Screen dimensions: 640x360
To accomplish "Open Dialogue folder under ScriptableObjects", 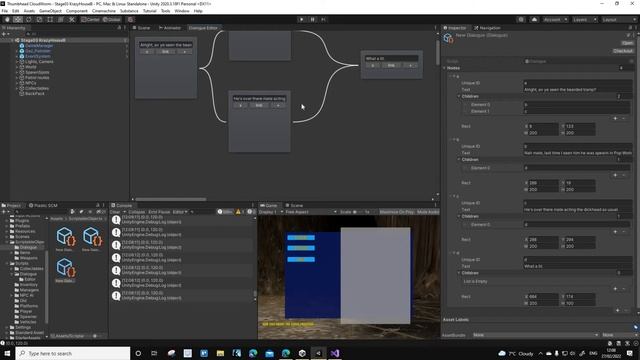I will [x=28, y=247].
